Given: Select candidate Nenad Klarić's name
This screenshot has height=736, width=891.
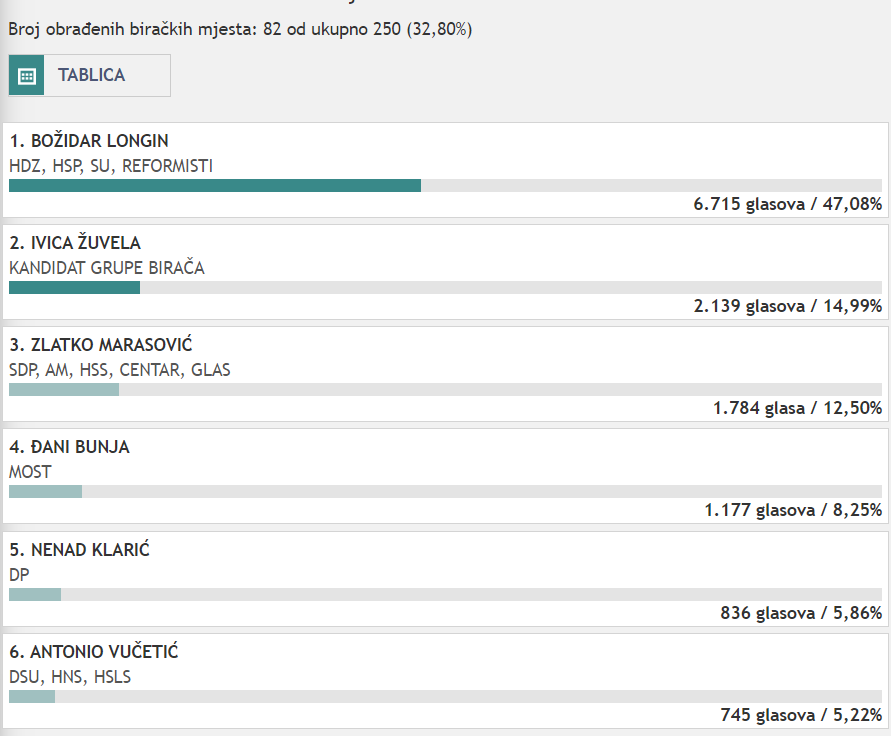Looking at the screenshot, I should coord(79,549).
